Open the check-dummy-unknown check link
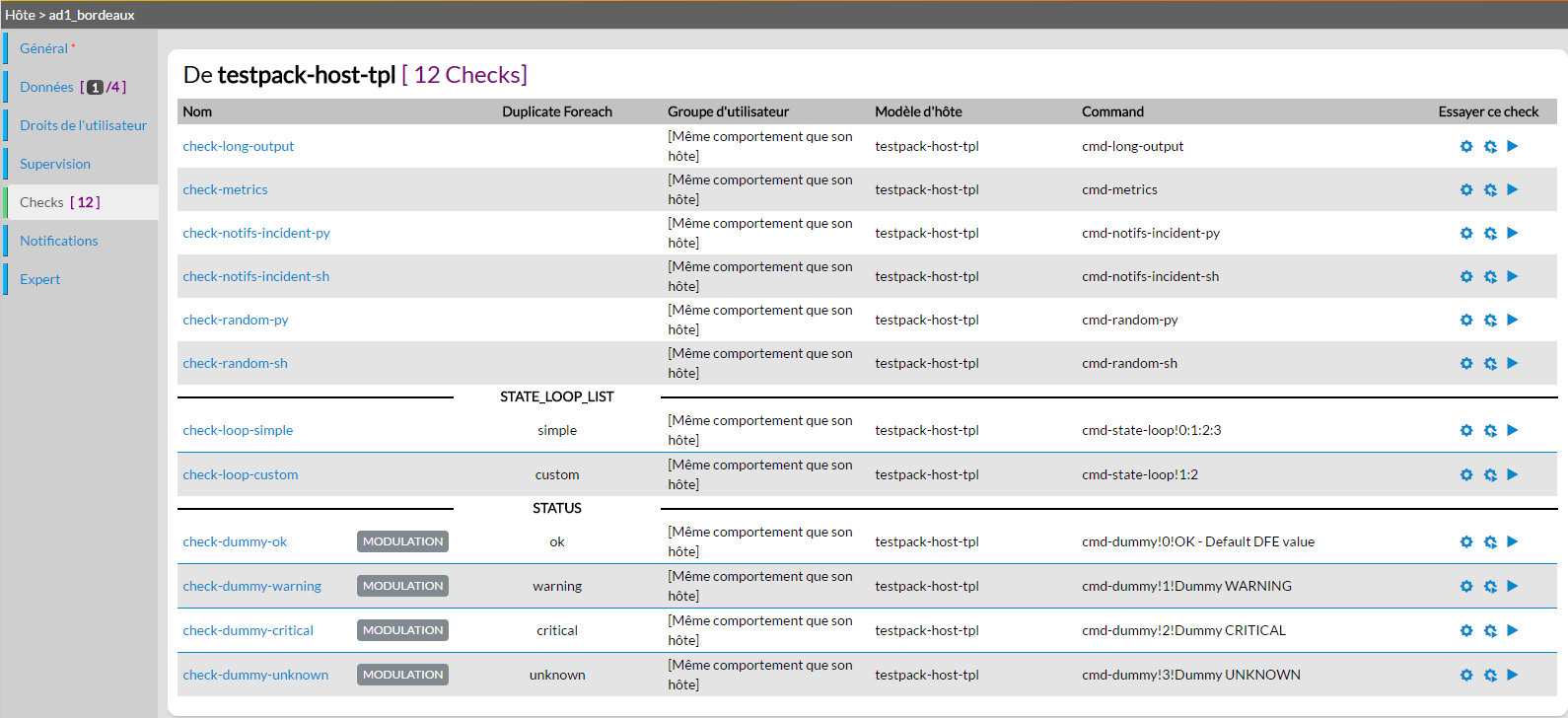Viewport: 1568px width, 718px height. point(255,675)
